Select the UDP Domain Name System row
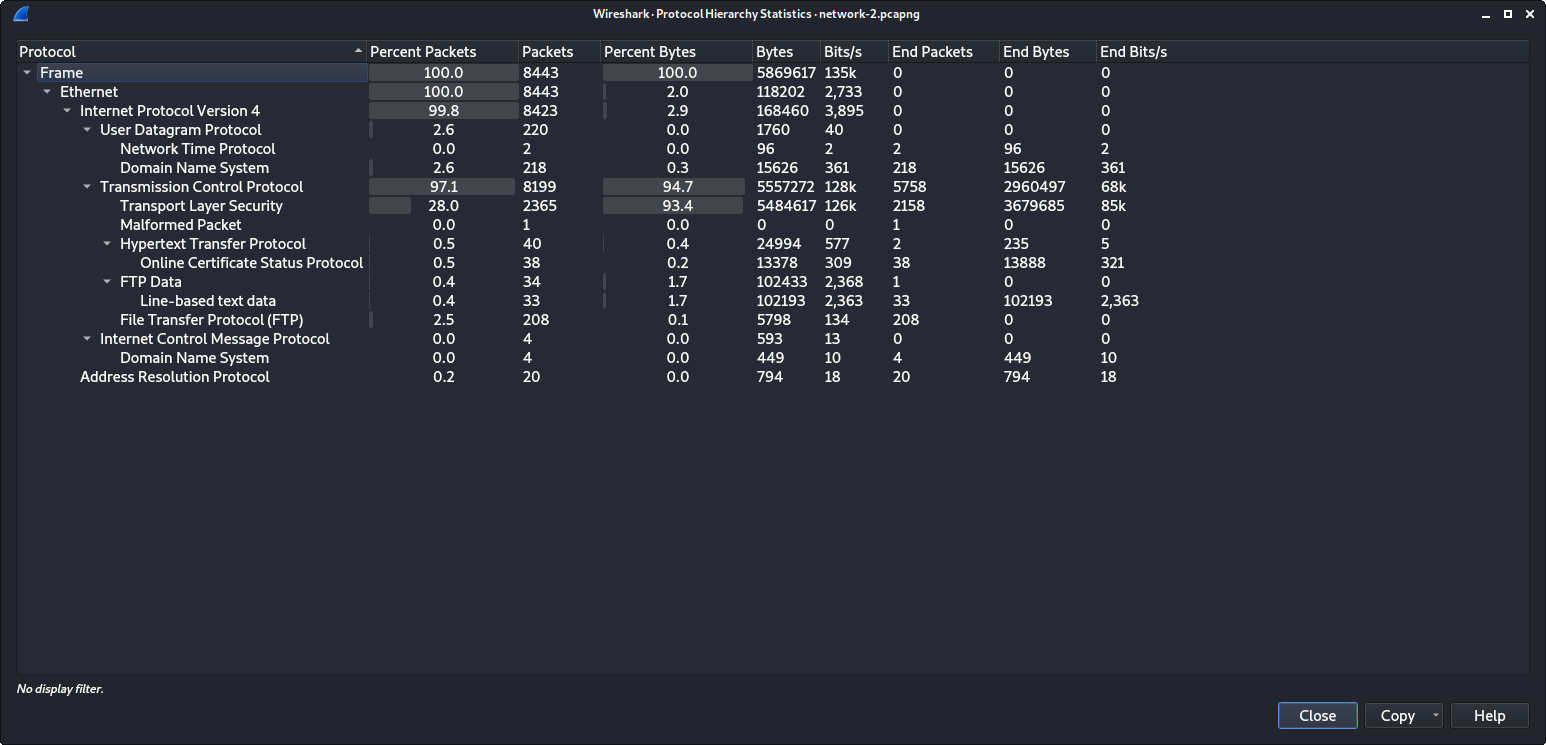The height and width of the screenshot is (745, 1546). point(772,168)
